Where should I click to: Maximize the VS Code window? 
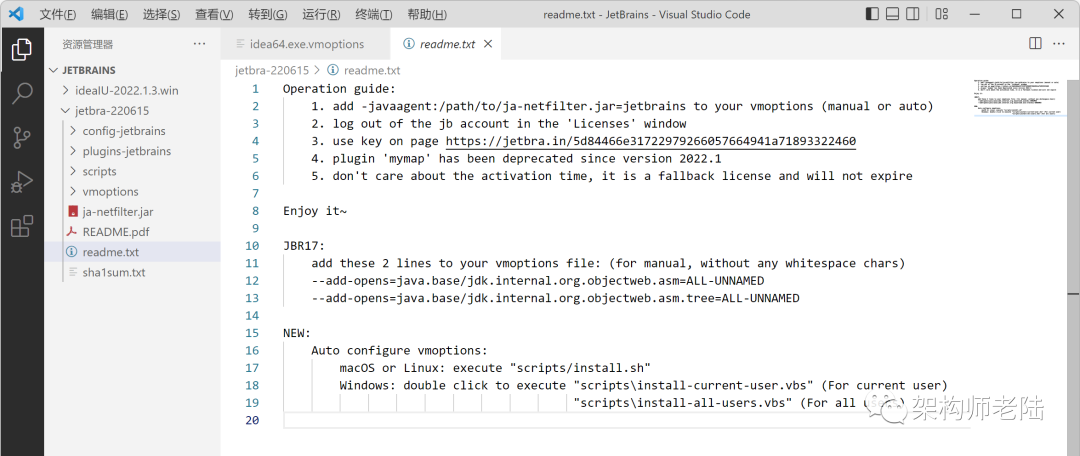(1017, 14)
